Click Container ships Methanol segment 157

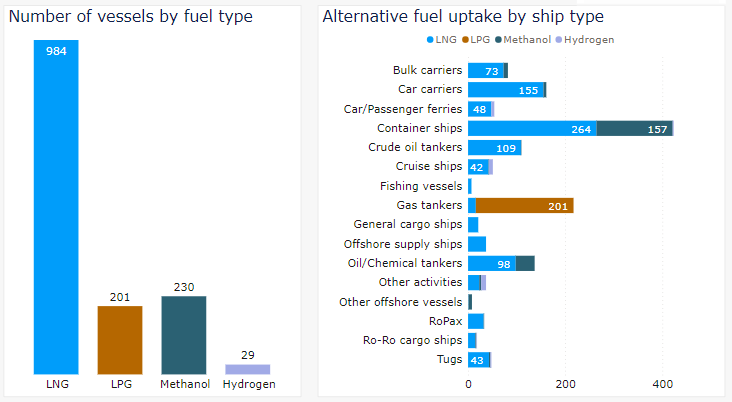[634, 128]
